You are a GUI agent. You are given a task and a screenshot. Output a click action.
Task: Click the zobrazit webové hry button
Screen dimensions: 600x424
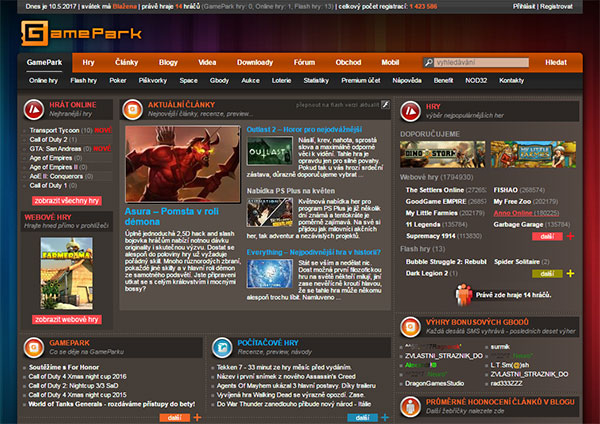coord(67,320)
